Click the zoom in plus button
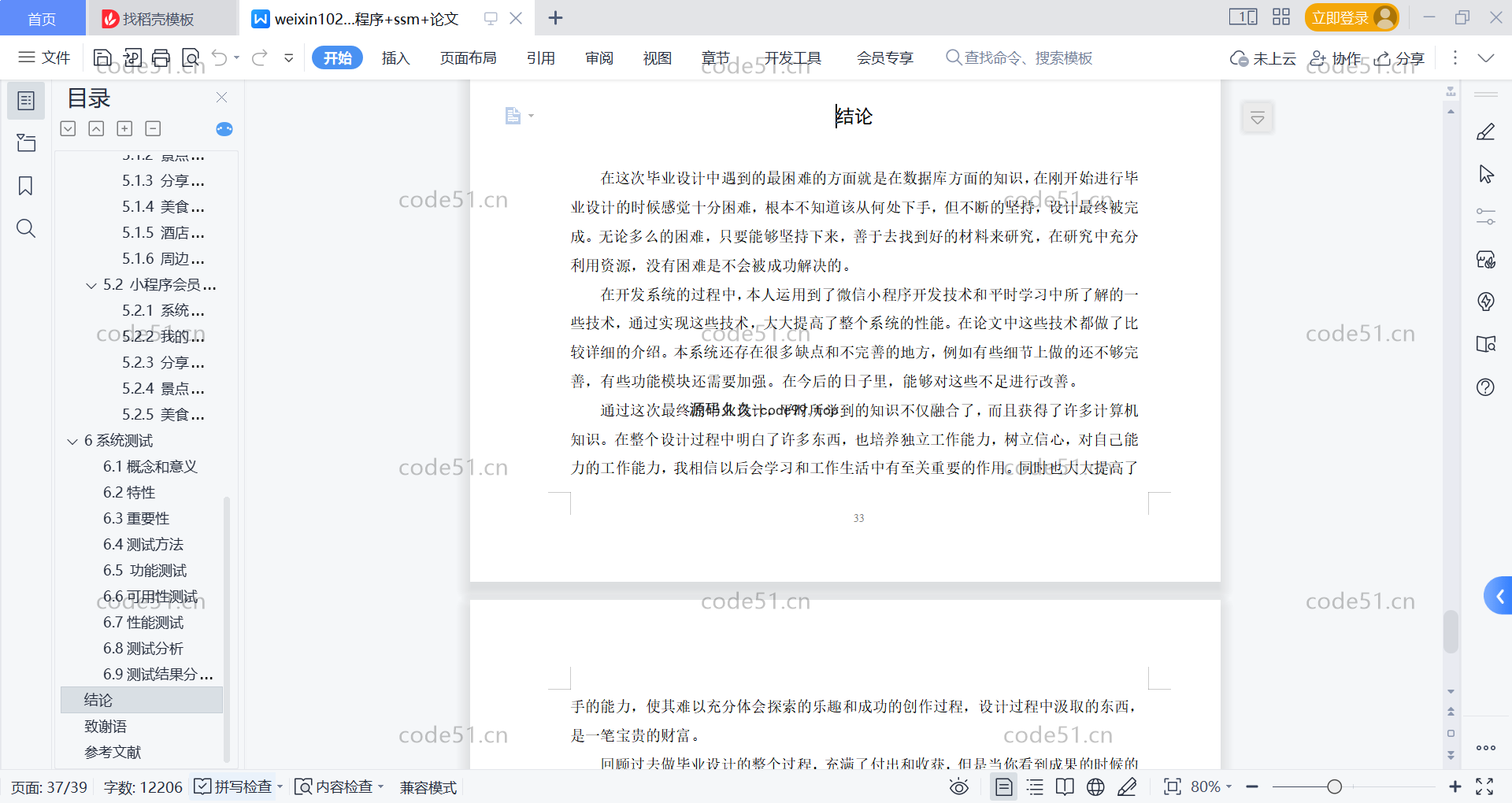This screenshot has width=1512, height=803. (x=1455, y=786)
